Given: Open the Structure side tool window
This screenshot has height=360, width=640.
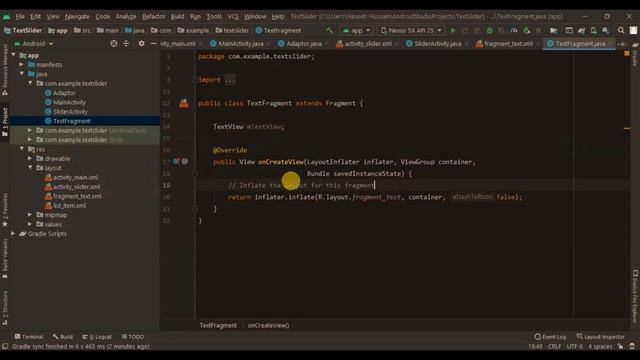Looking at the screenshot, I should pos(5,308).
